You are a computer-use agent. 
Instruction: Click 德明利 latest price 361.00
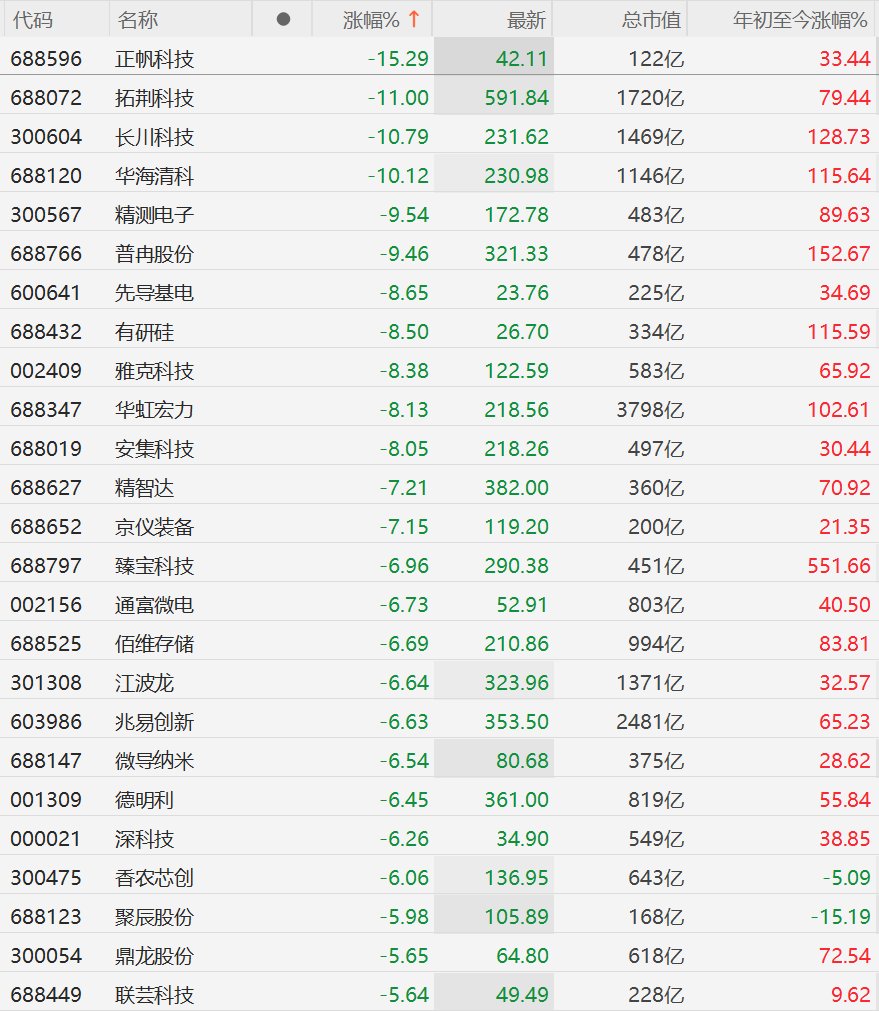tap(517, 800)
